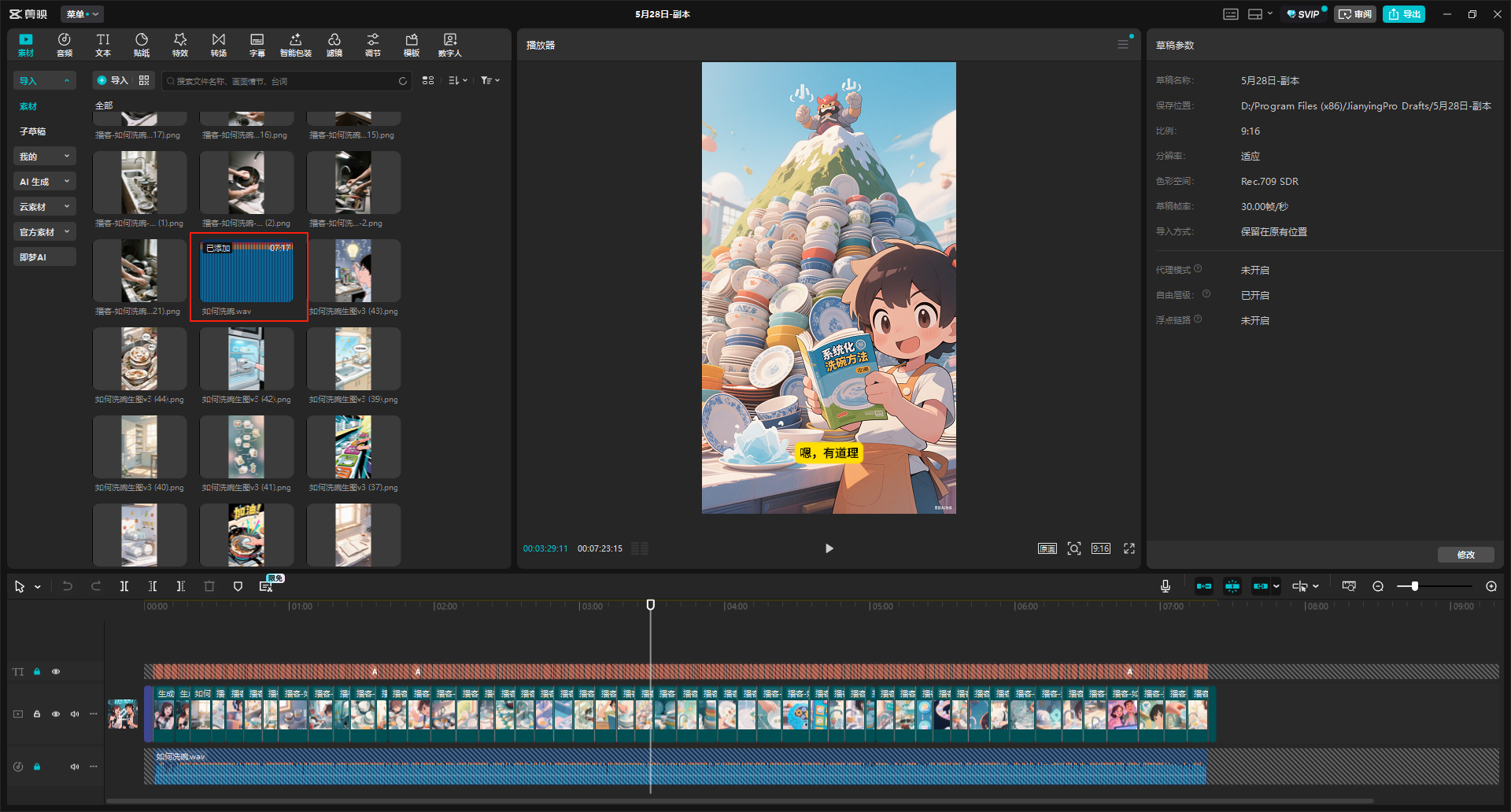Click the trim-left split tool
This screenshot has height=812, width=1511.
pyautogui.click(x=153, y=586)
